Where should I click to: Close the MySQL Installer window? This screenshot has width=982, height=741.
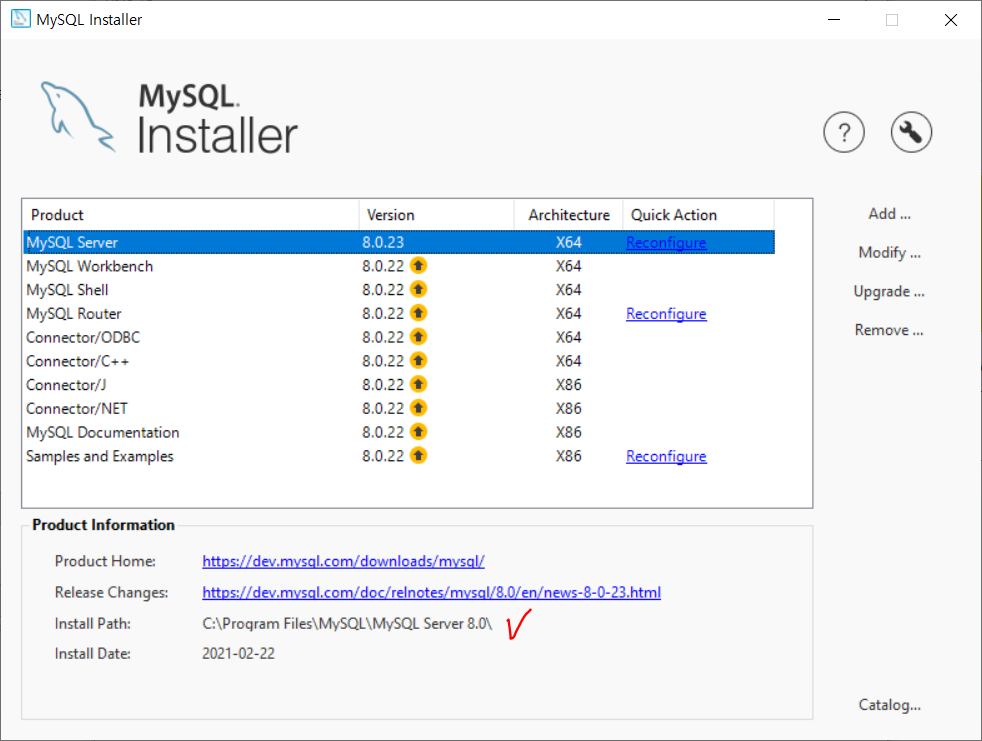[951, 19]
